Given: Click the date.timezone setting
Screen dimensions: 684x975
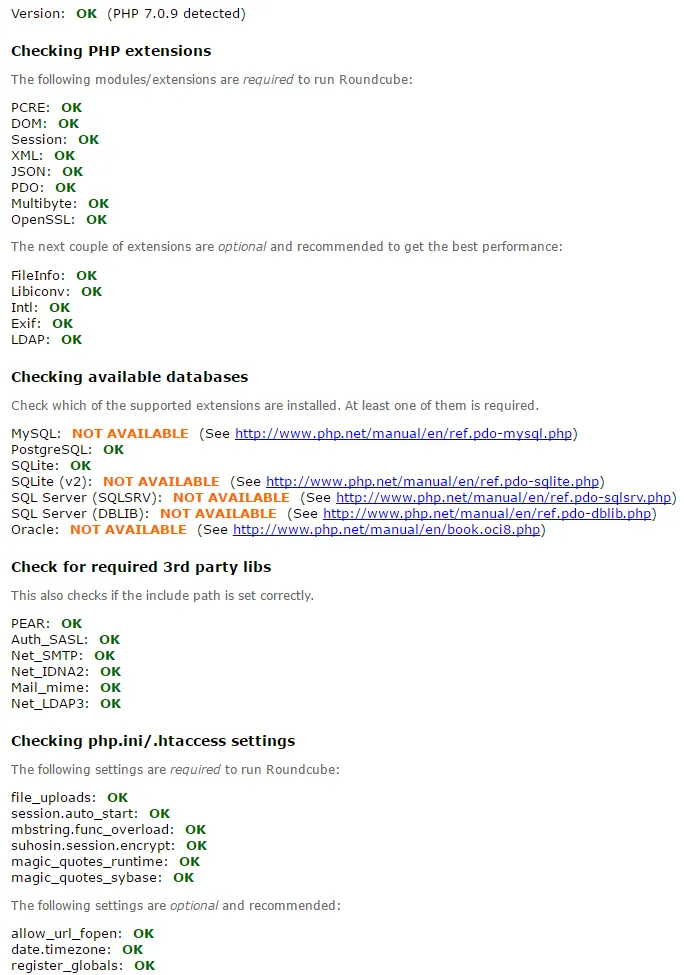Looking at the screenshot, I should pos(61,950).
